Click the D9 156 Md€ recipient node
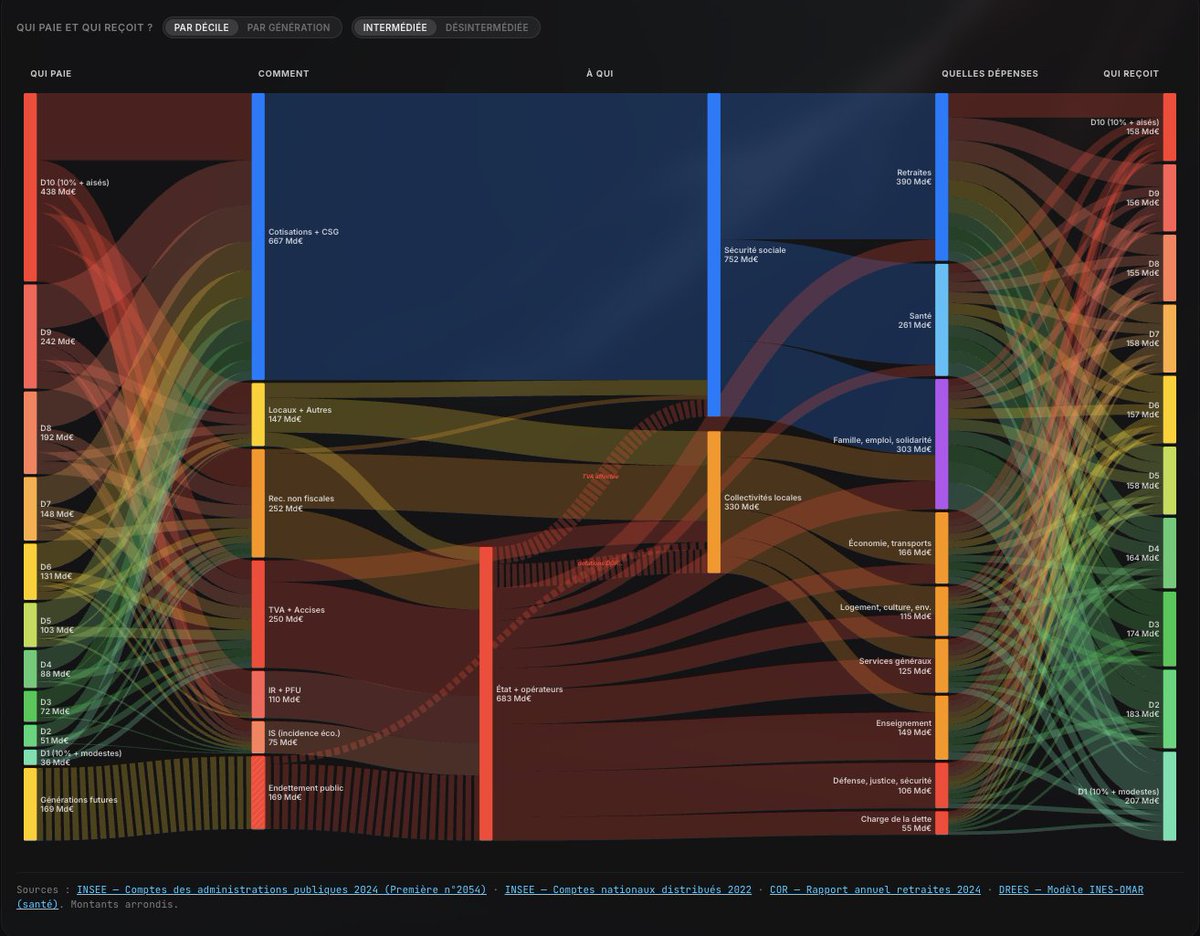The width and height of the screenshot is (1200, 936). click(1169, 197)
